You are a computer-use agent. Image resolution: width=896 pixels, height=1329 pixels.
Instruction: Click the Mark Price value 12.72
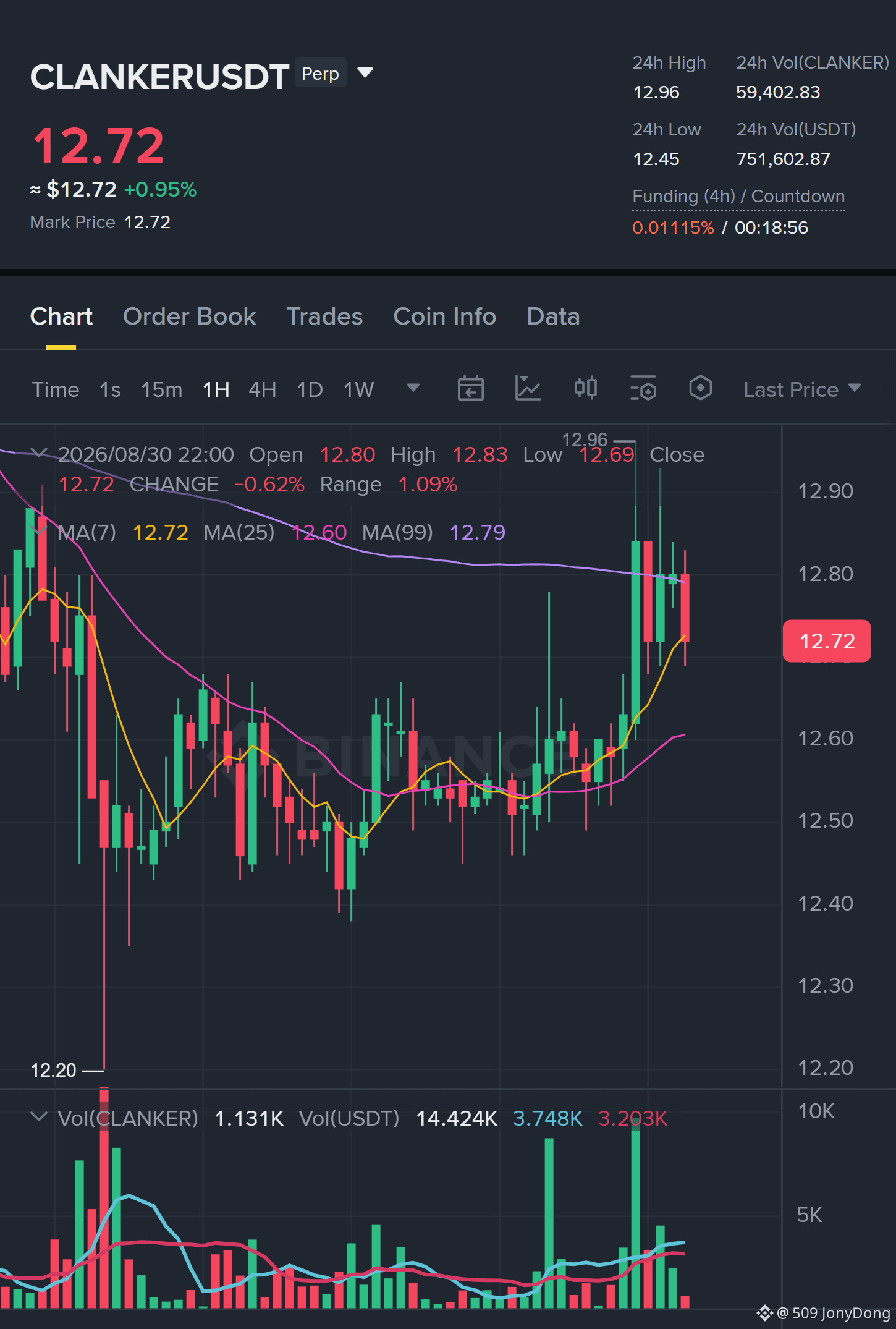(x=147, y=222)
